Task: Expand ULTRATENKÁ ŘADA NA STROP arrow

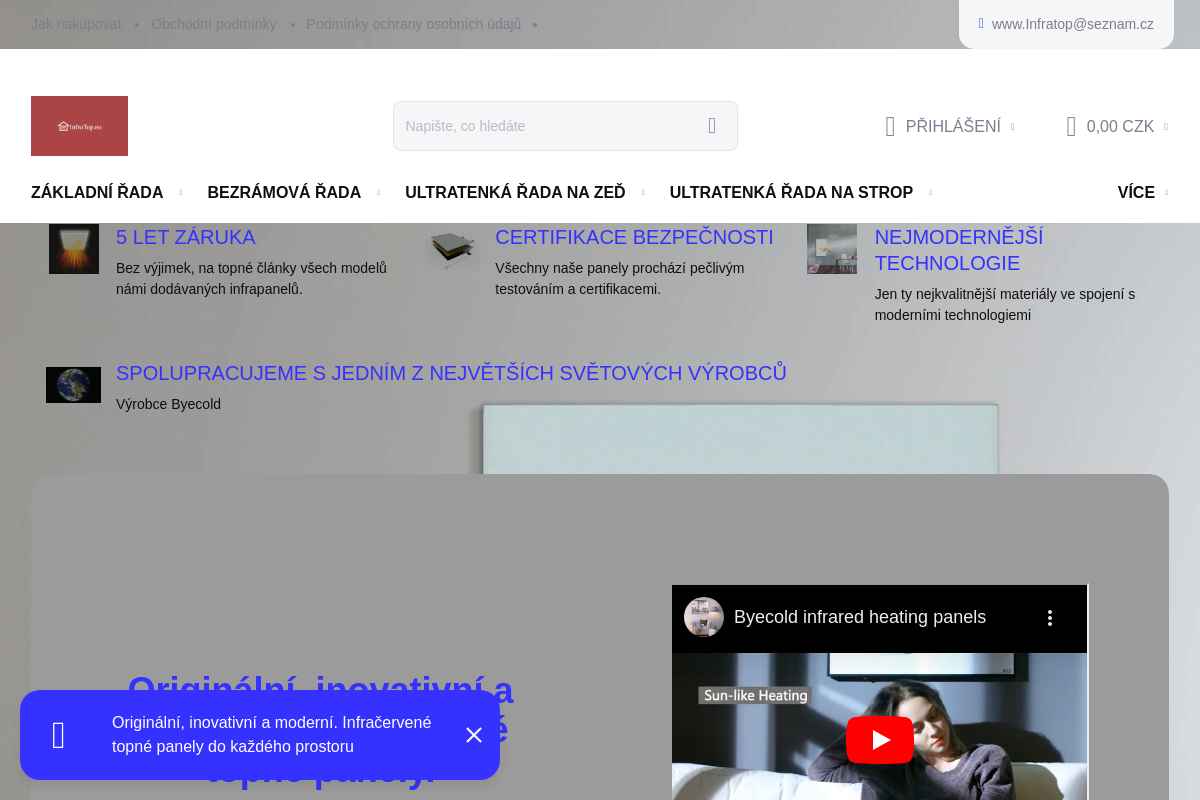Action: coord(930,192)
